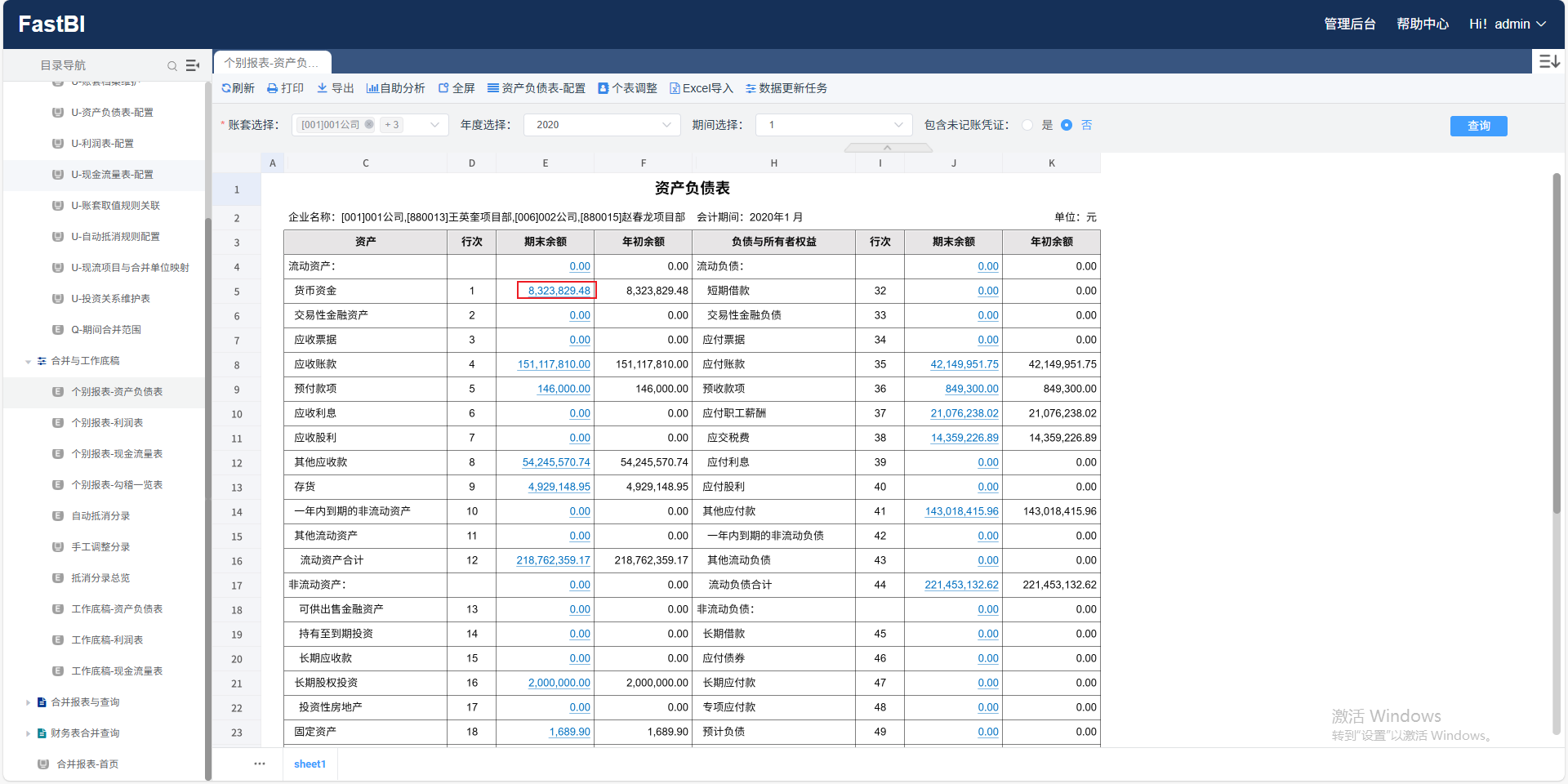
Task: Collapse the sidebar navigation menu icon
Action: 193,65
